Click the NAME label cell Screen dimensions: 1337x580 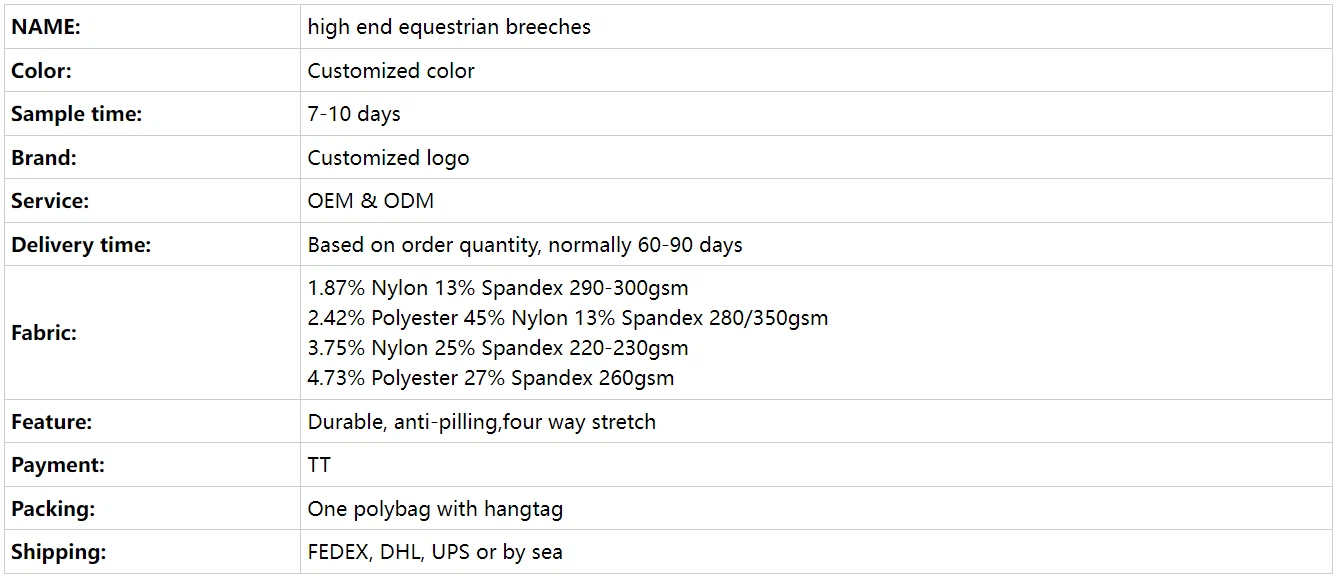[x=46, y=27]
